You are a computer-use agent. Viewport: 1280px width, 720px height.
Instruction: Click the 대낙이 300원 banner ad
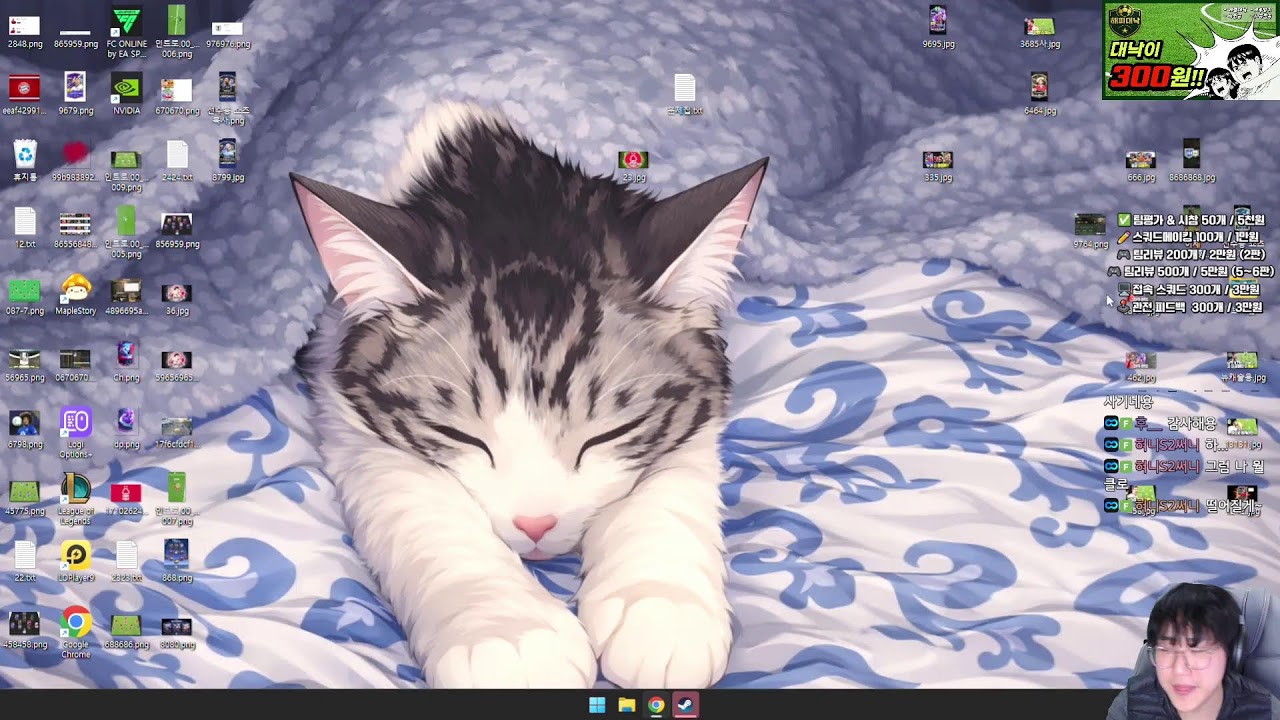pos(1190,50)
